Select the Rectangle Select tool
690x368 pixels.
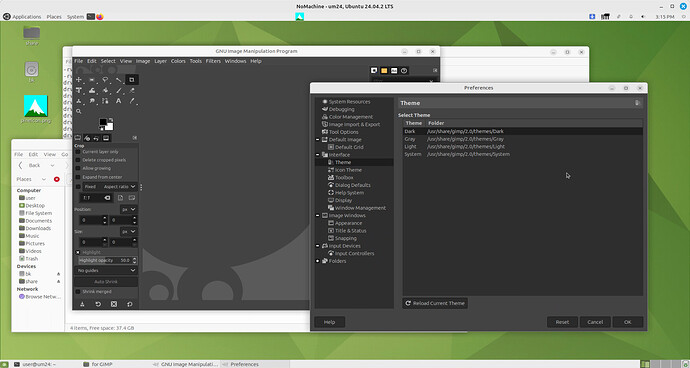pyautogui.click(x=92, y=80)
